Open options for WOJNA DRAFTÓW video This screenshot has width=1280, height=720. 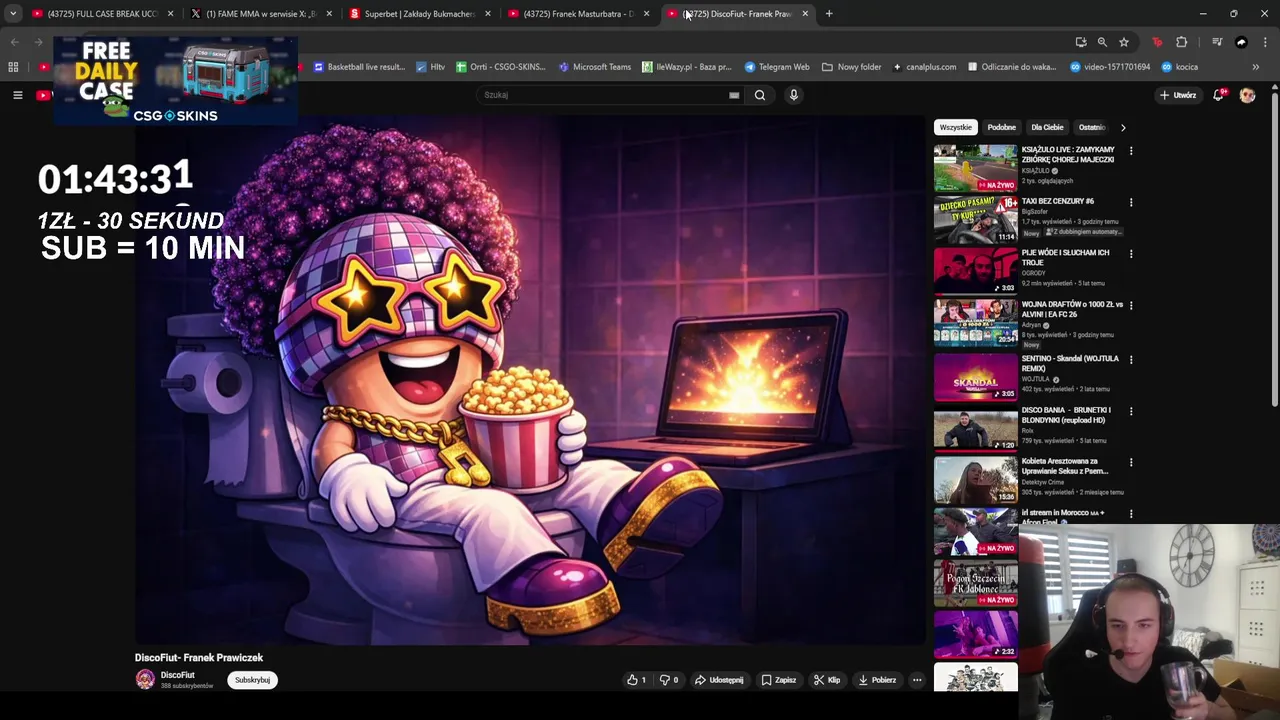coord(1131,305)
